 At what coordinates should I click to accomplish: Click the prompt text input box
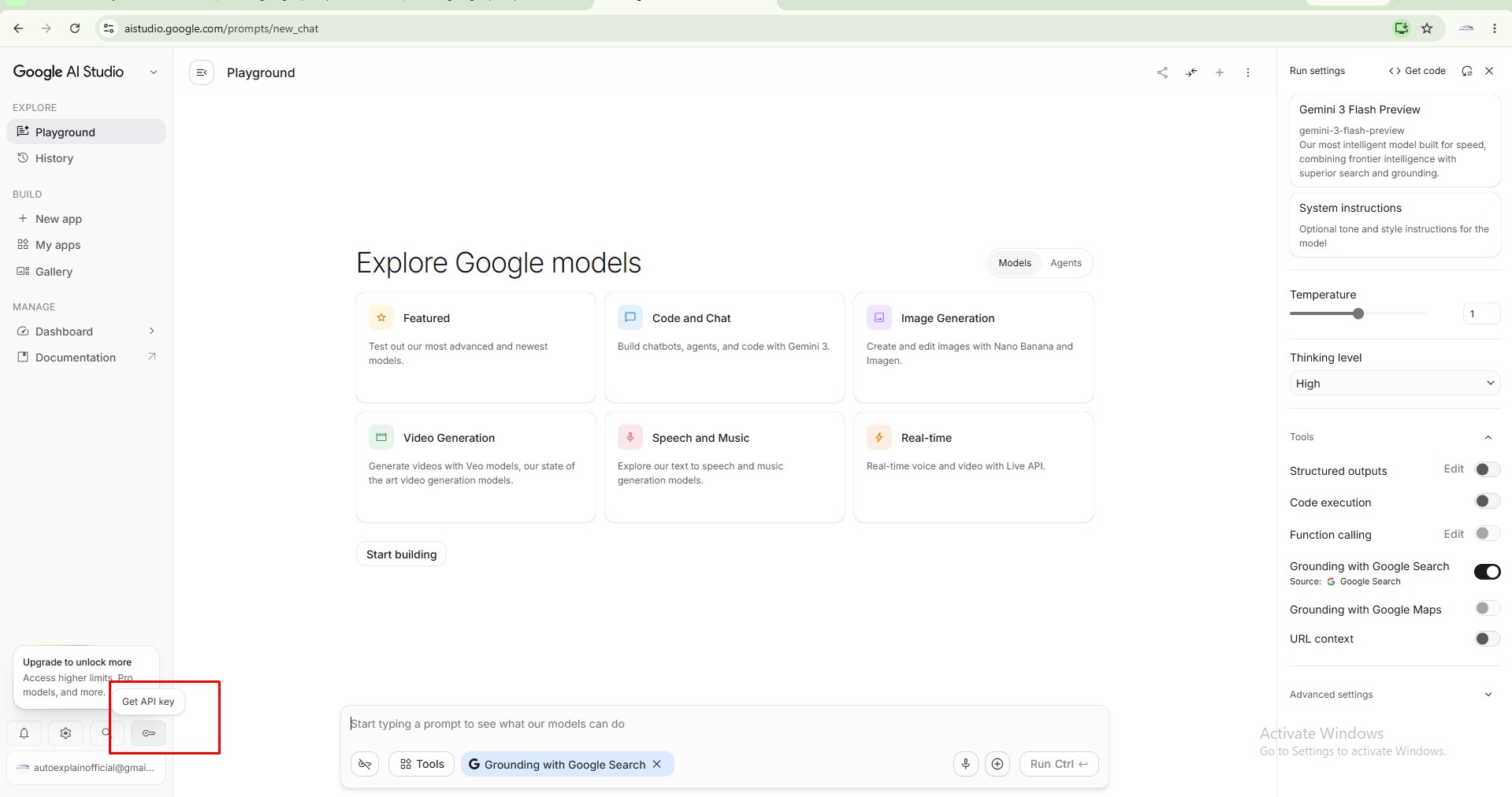[724, 724]
